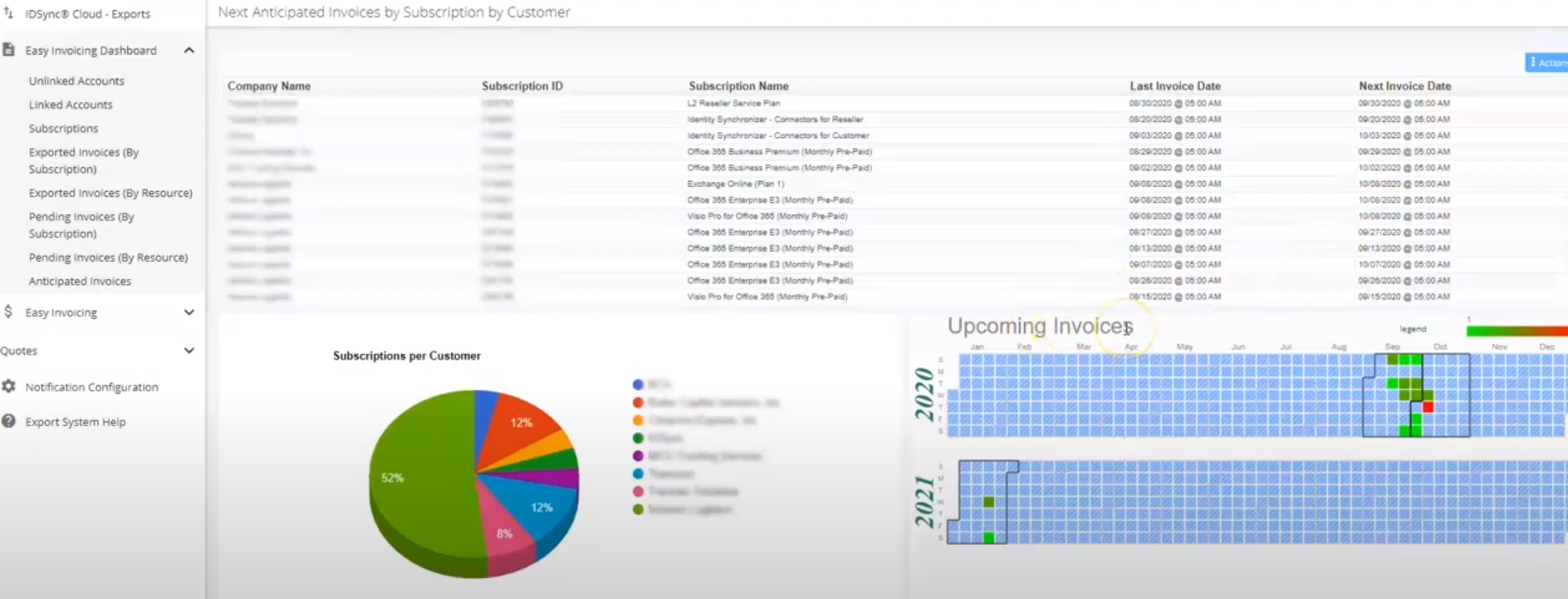This screenshot has width=1568, height=599.
Task: Click last invoice date "08/27/2020 @ 05:00 AM"
Action: tap(1175, 232)
